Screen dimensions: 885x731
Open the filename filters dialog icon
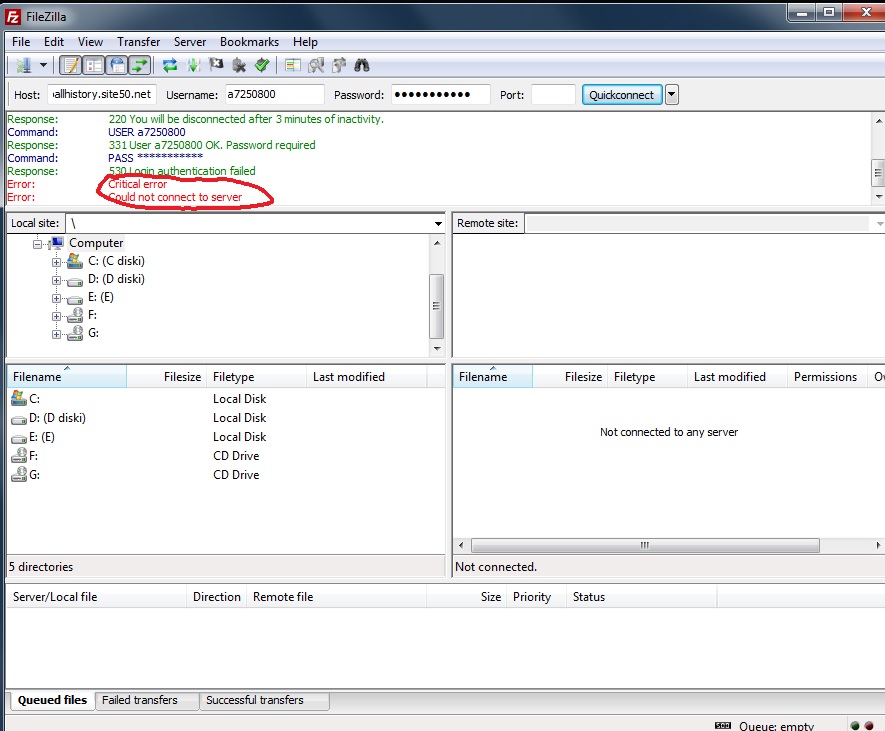[293, 66]
